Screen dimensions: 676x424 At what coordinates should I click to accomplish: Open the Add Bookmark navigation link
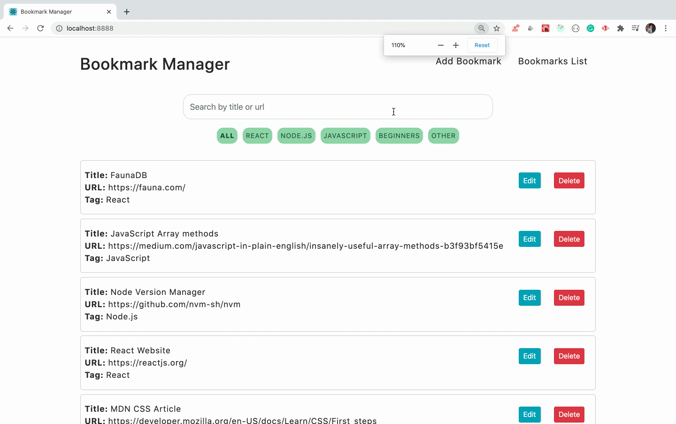point(468,61)
